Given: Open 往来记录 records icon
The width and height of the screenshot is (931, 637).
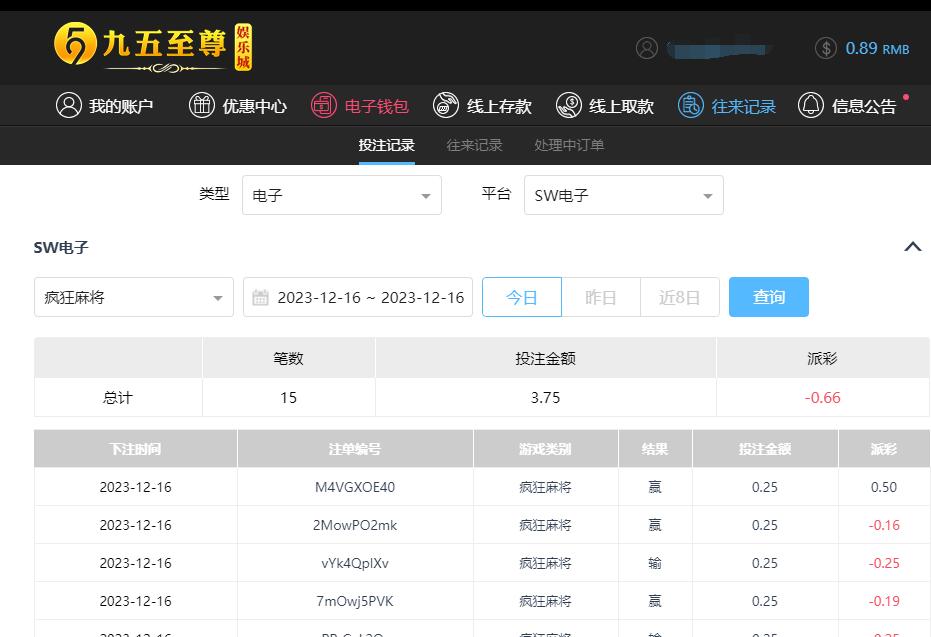Looking at the screenshot, I should [x=691, y=105].
